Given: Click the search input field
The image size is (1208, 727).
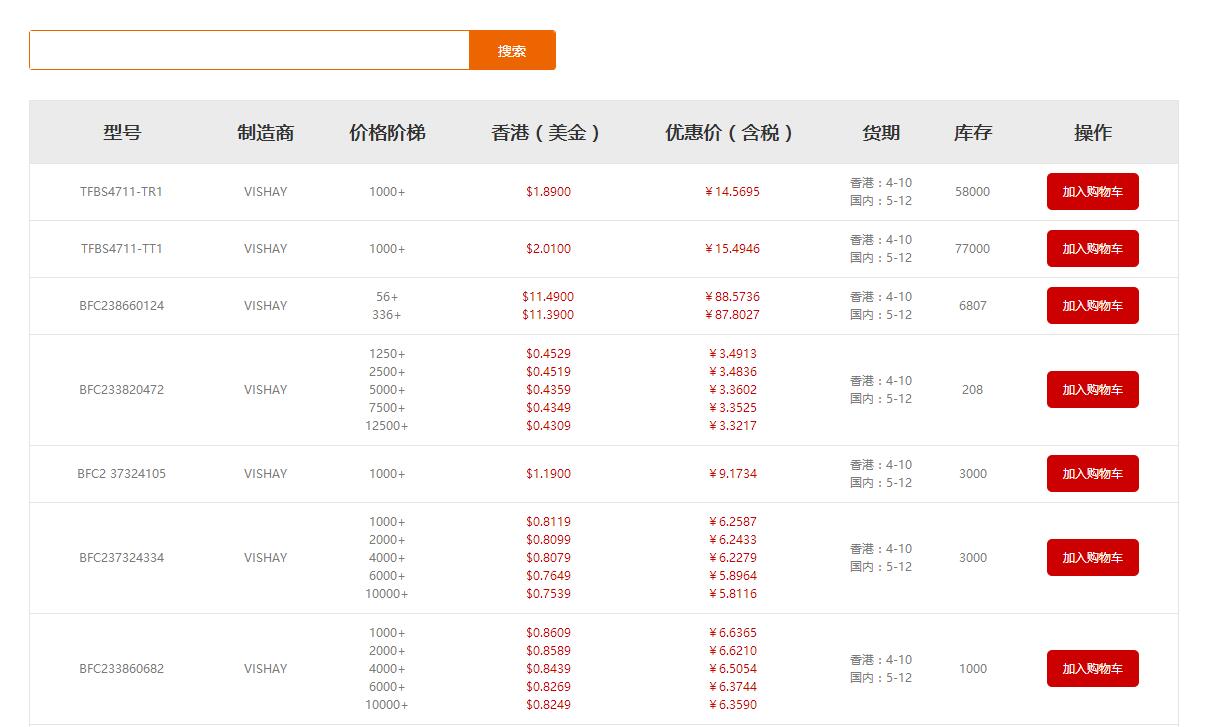Looking at the screenshot, I should [x=248, y=50].
